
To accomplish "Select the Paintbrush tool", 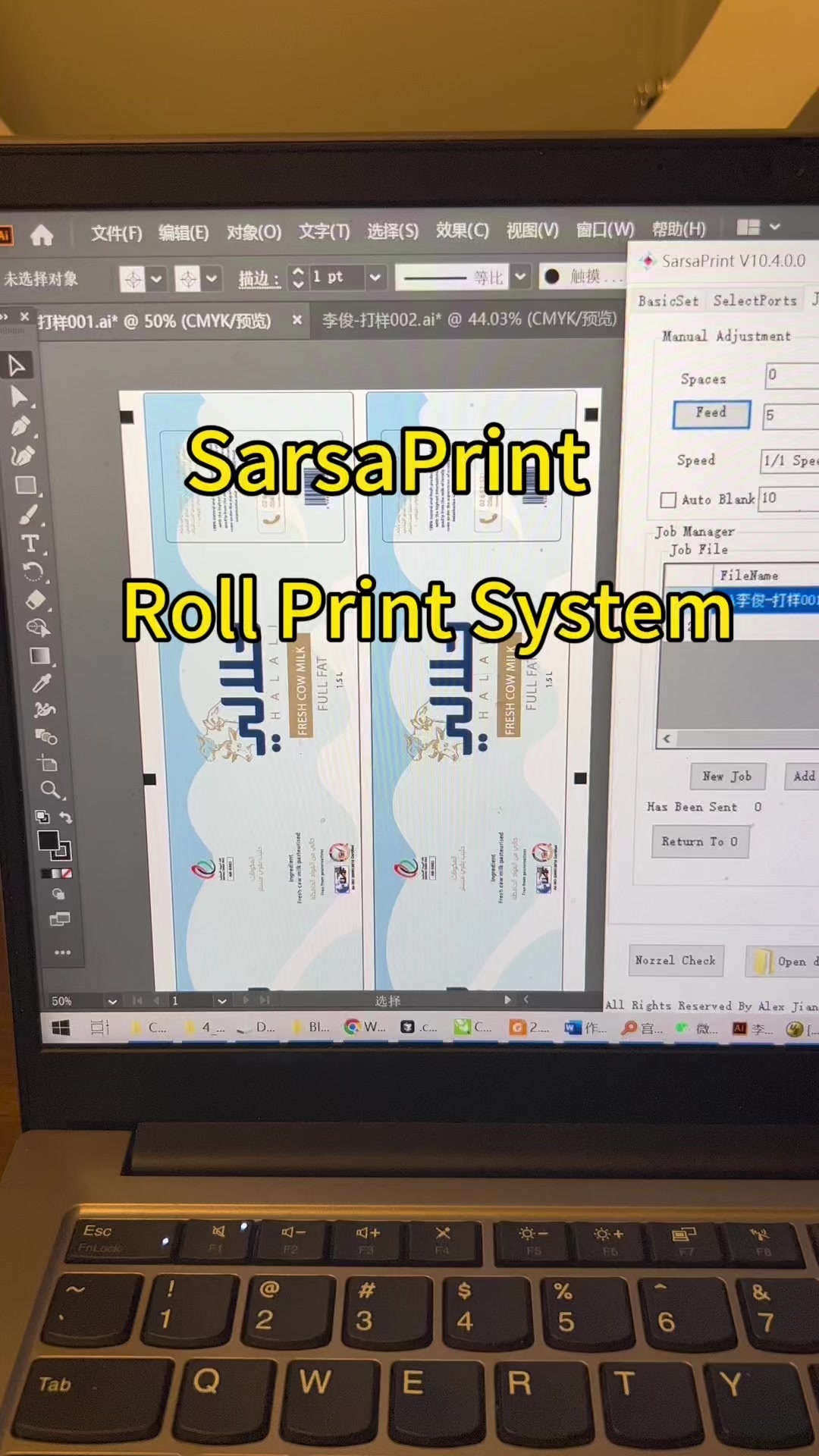I will pos(27,515).
